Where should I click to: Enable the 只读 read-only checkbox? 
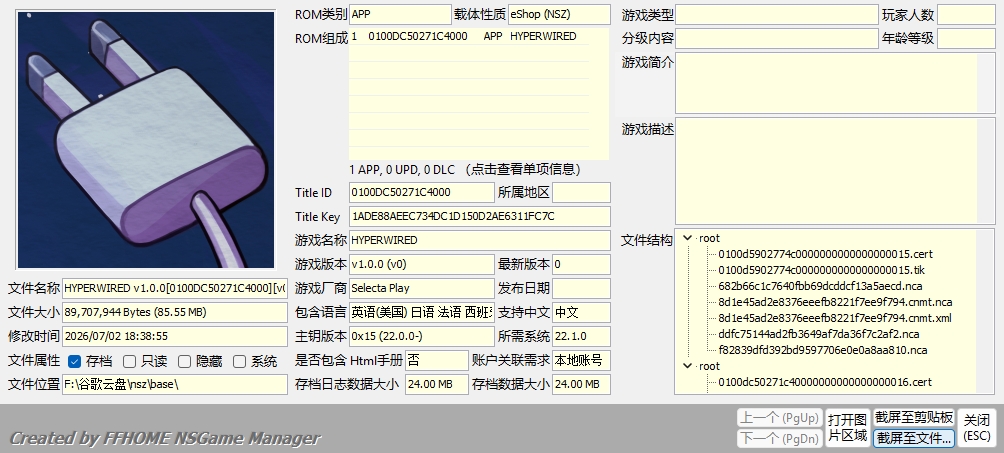[x=129, y=361]
